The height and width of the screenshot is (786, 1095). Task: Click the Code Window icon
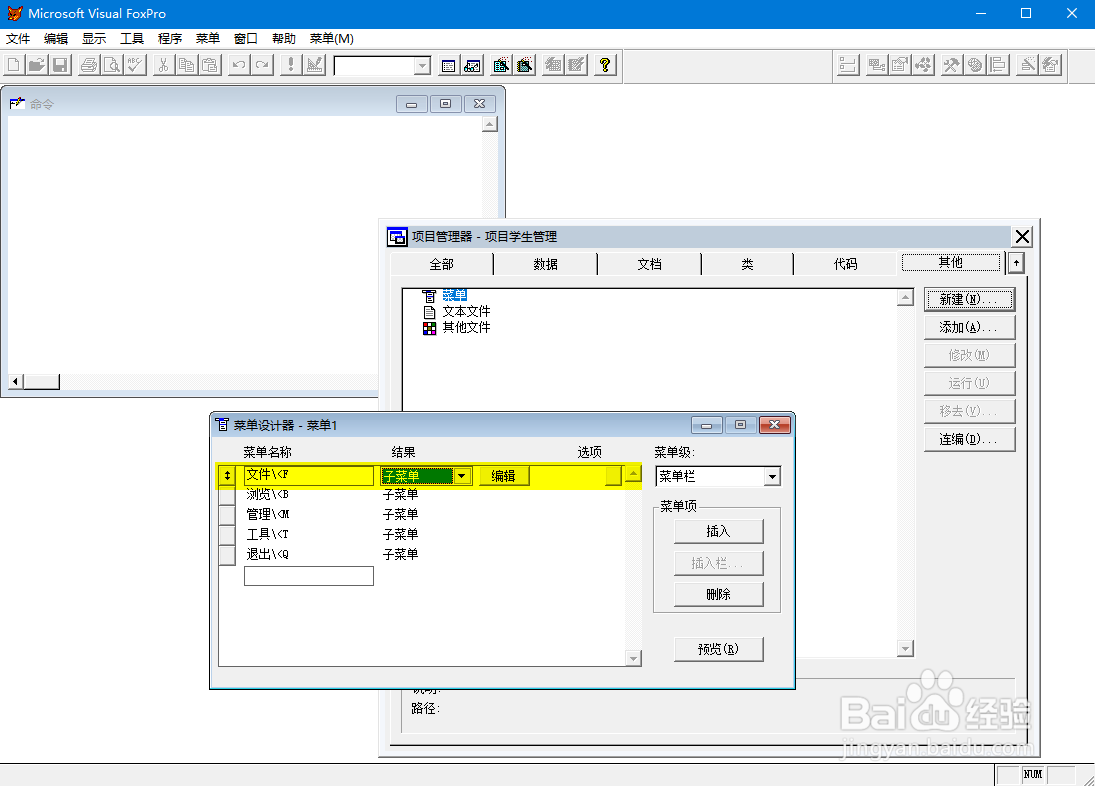[x=923, y=66]
